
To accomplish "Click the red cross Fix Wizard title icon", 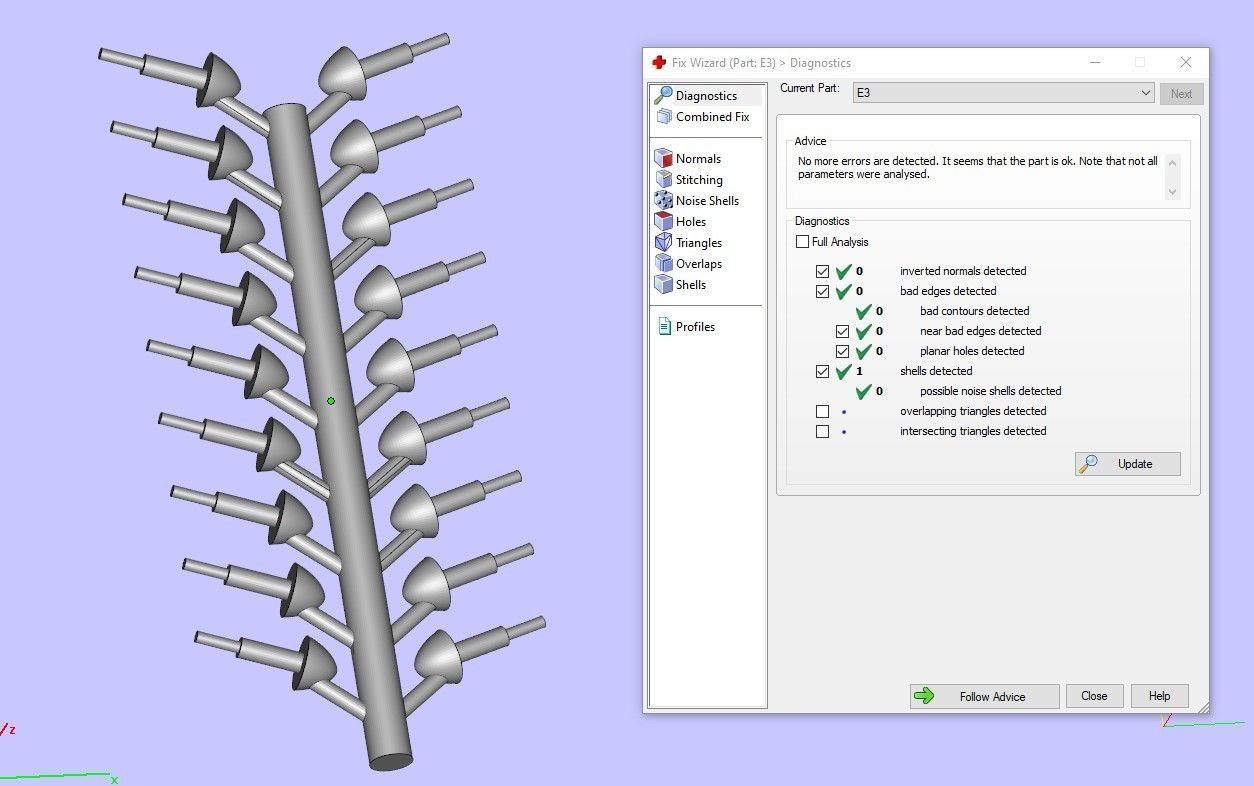I will point(659,62).
